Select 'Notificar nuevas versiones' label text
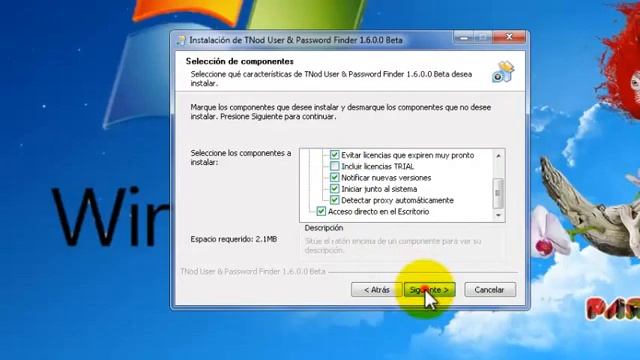 coord(386,178)
